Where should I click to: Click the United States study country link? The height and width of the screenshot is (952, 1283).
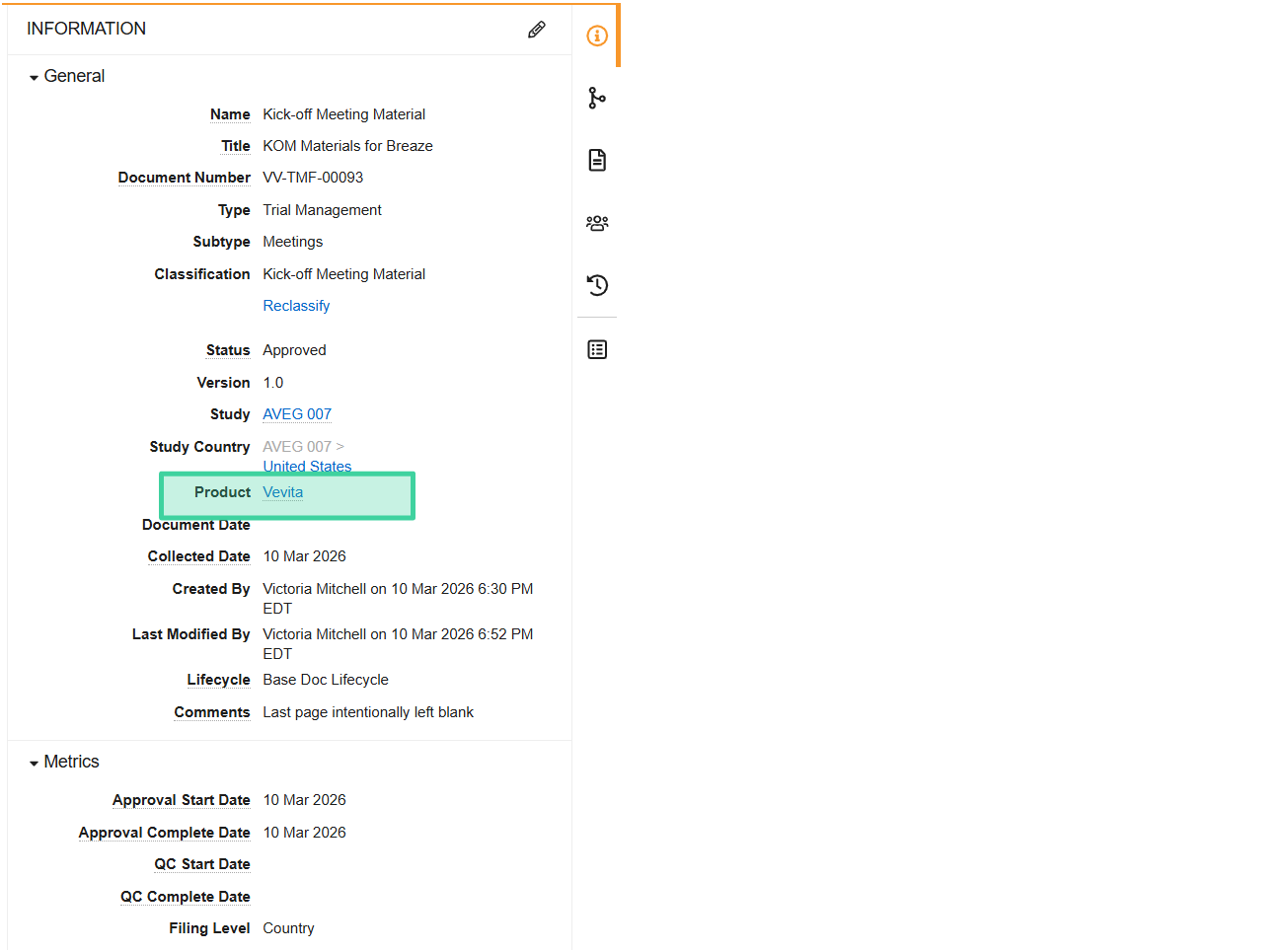pyautogui.click(x=306, y=466)
